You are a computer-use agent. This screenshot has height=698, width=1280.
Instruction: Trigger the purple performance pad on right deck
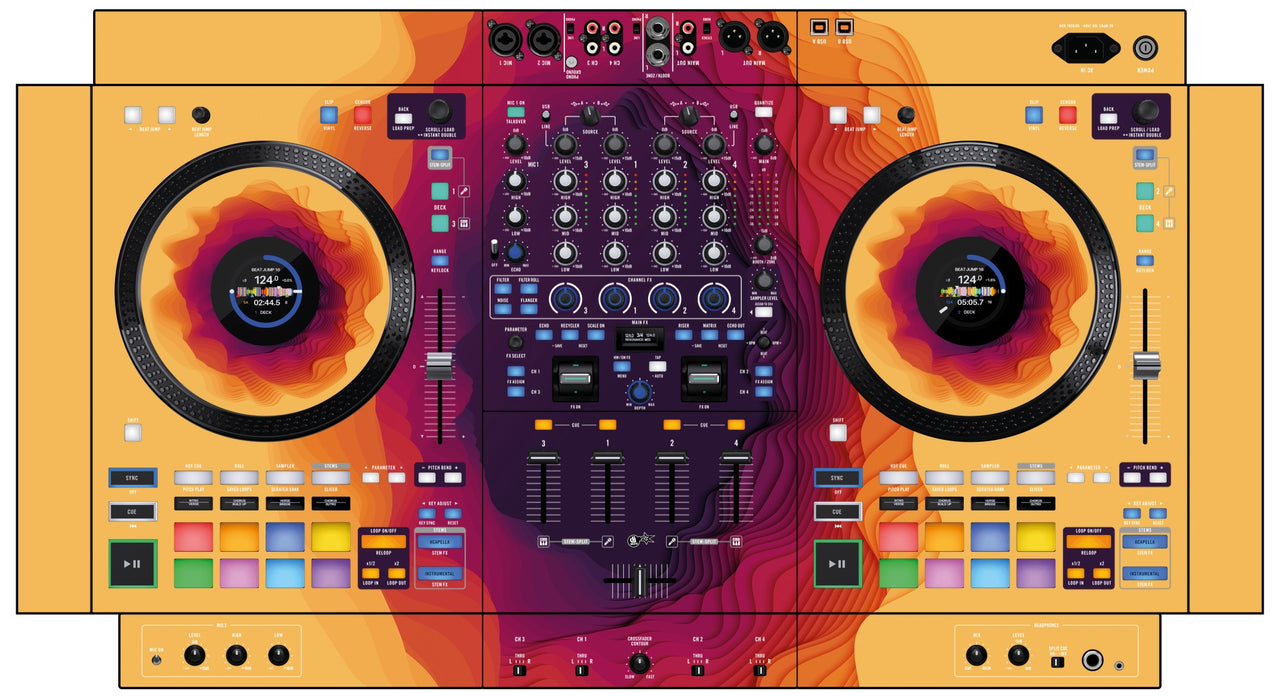tap(1035, 573)
